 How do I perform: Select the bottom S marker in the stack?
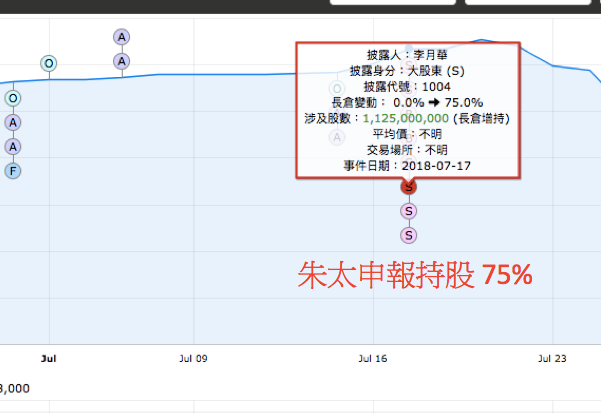click(408, 235)
